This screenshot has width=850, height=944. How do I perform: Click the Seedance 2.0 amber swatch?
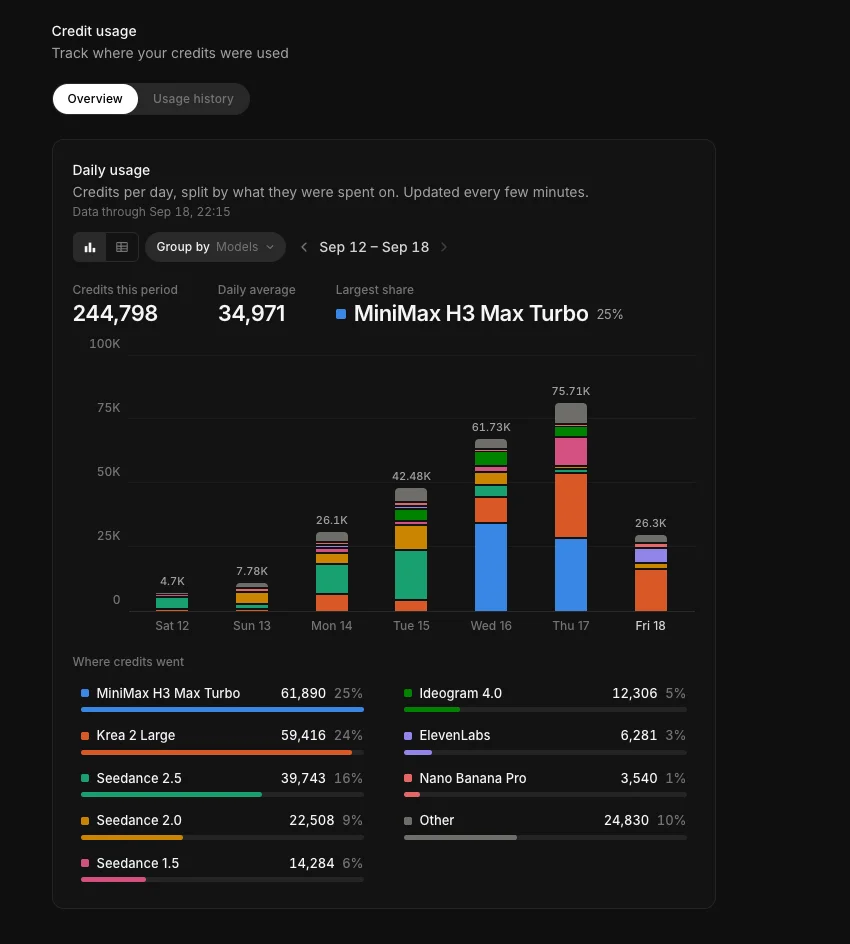[85, 821]
